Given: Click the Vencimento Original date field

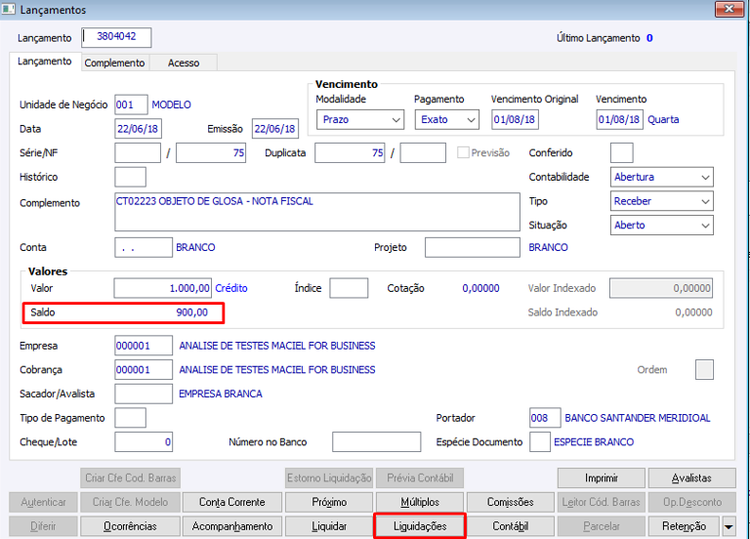Looking at the screenshot, I should coord(515,120).
